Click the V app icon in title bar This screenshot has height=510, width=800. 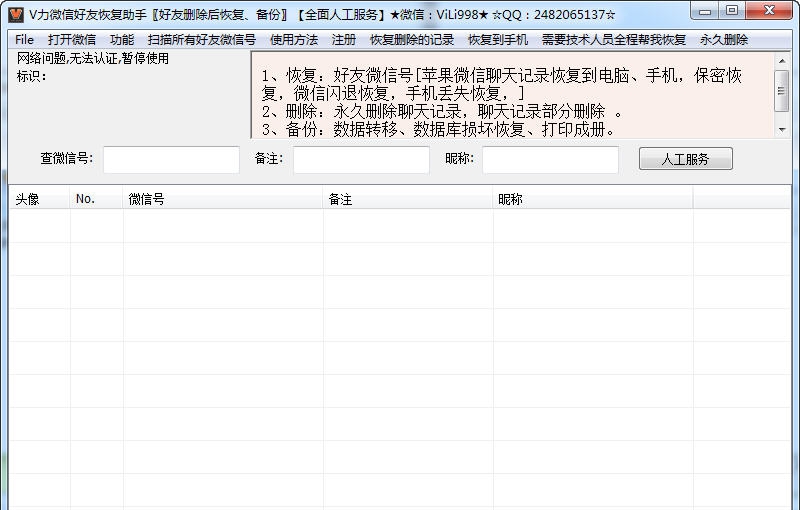click(16, 14)
